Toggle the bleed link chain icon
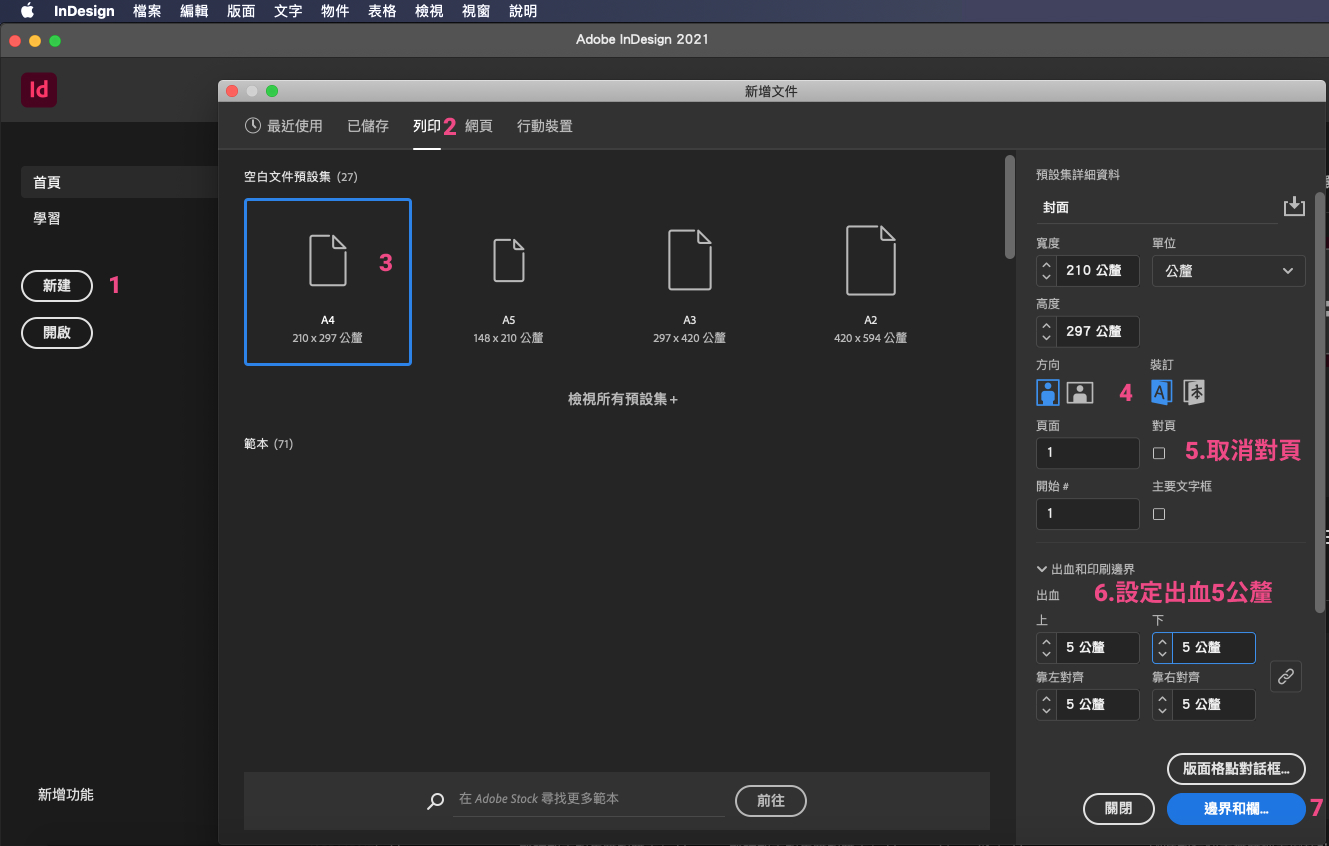 (1286, 677)
